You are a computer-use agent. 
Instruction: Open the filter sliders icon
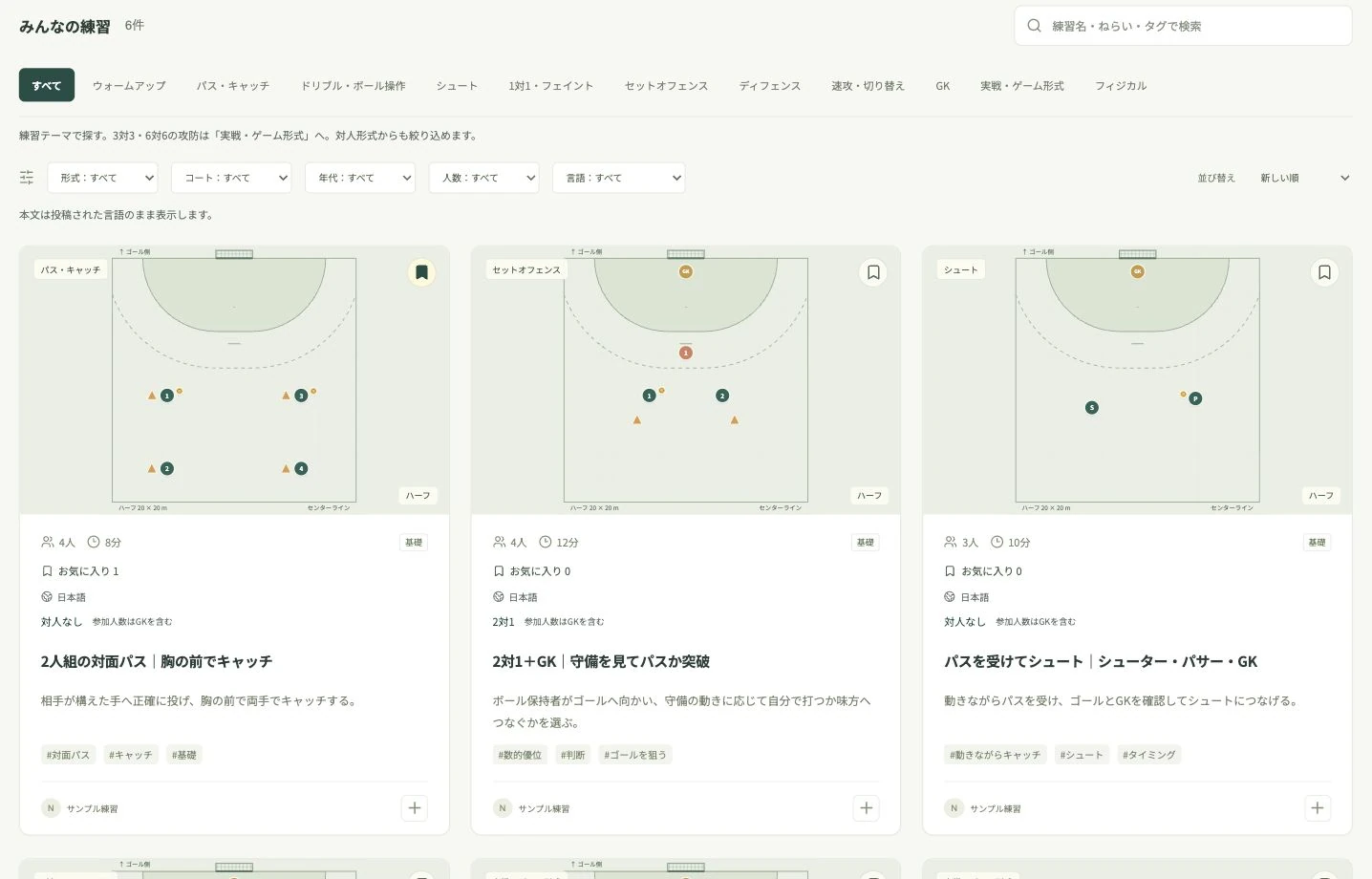coord(27,178)
